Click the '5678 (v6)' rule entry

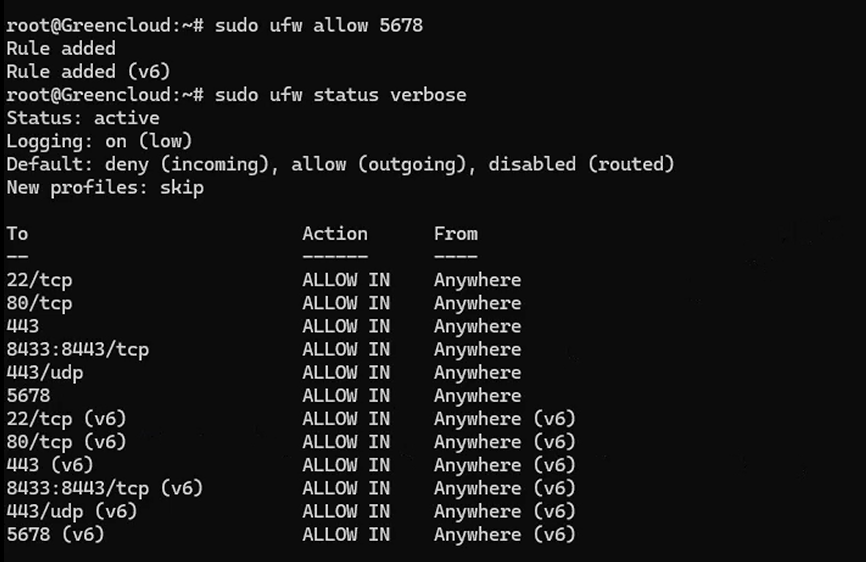[55, 535]
